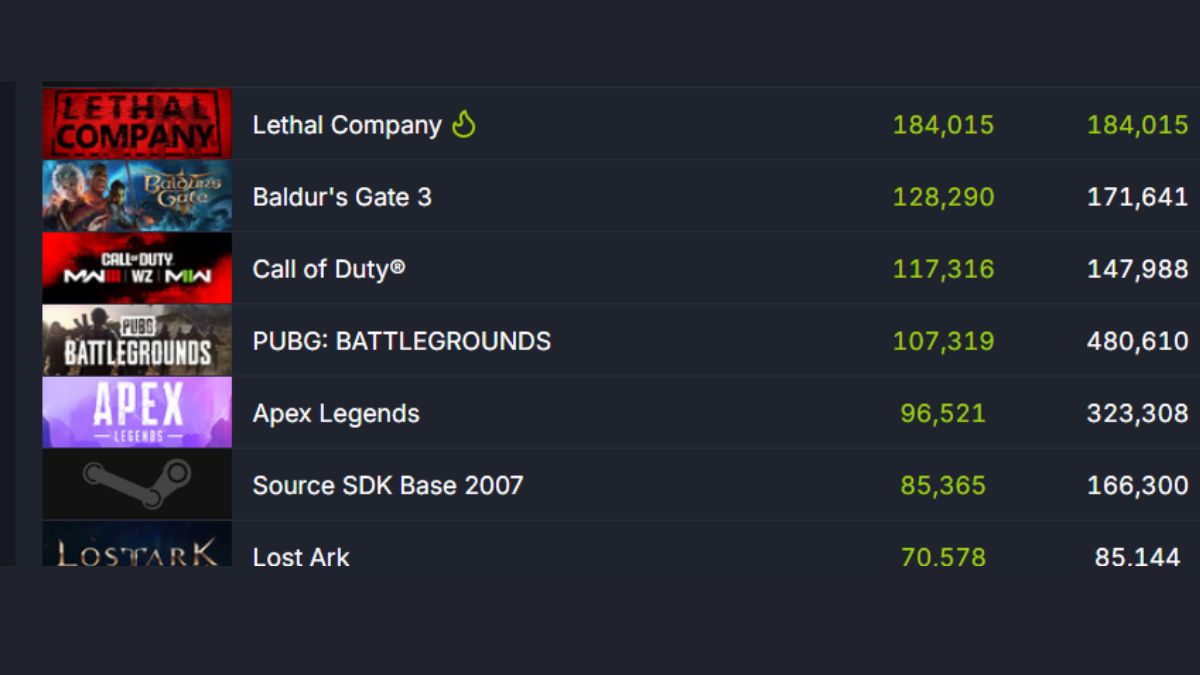Click PUBG's peak players value 480,610

(x=1137, y=341)
